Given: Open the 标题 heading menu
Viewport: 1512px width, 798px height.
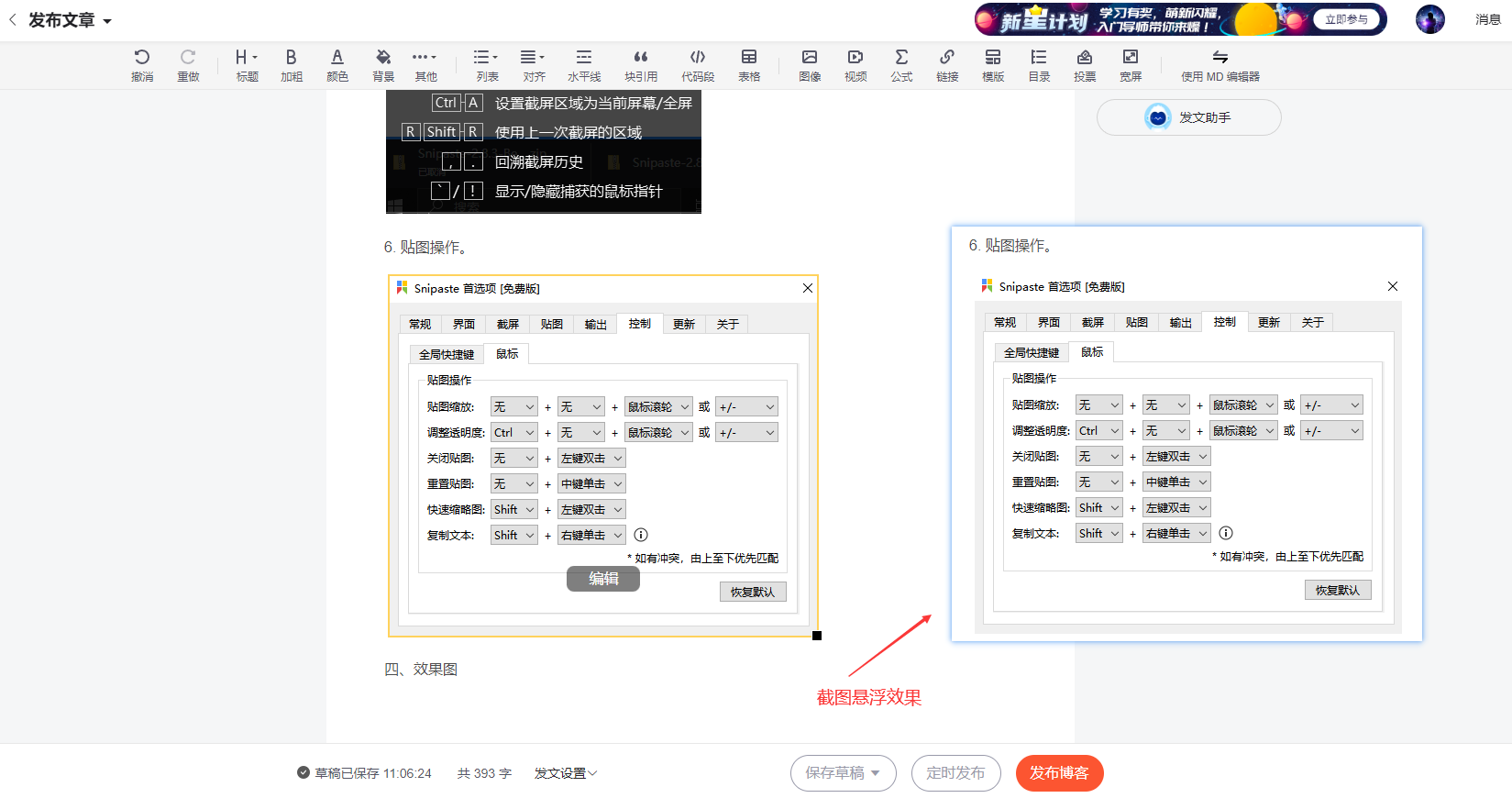Looking at the screenshot, I should [247, 66].
